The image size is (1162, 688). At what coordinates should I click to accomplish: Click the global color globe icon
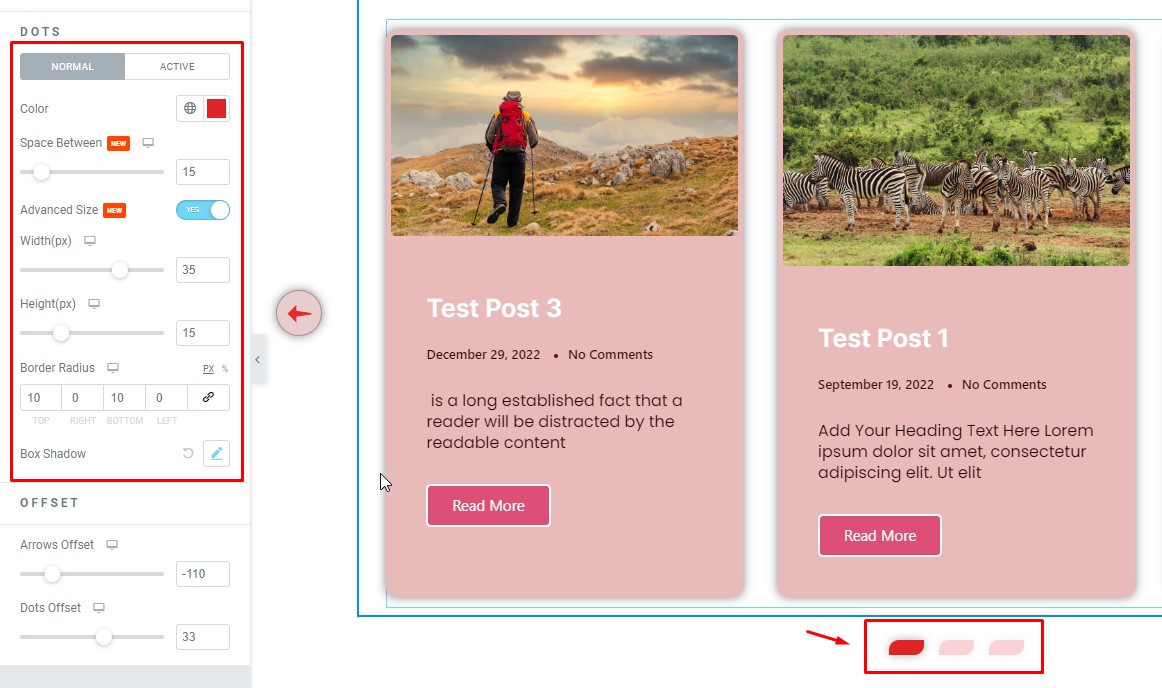click(x=190, y=108)
